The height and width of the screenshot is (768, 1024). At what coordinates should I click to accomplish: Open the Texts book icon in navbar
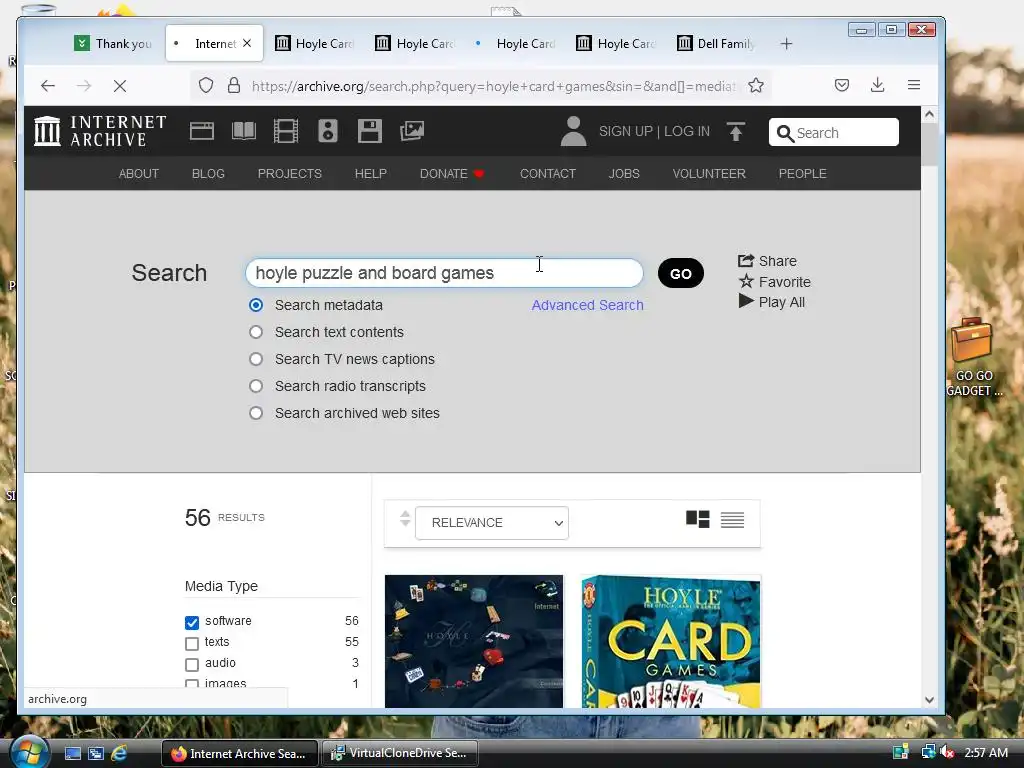point(244,131)
